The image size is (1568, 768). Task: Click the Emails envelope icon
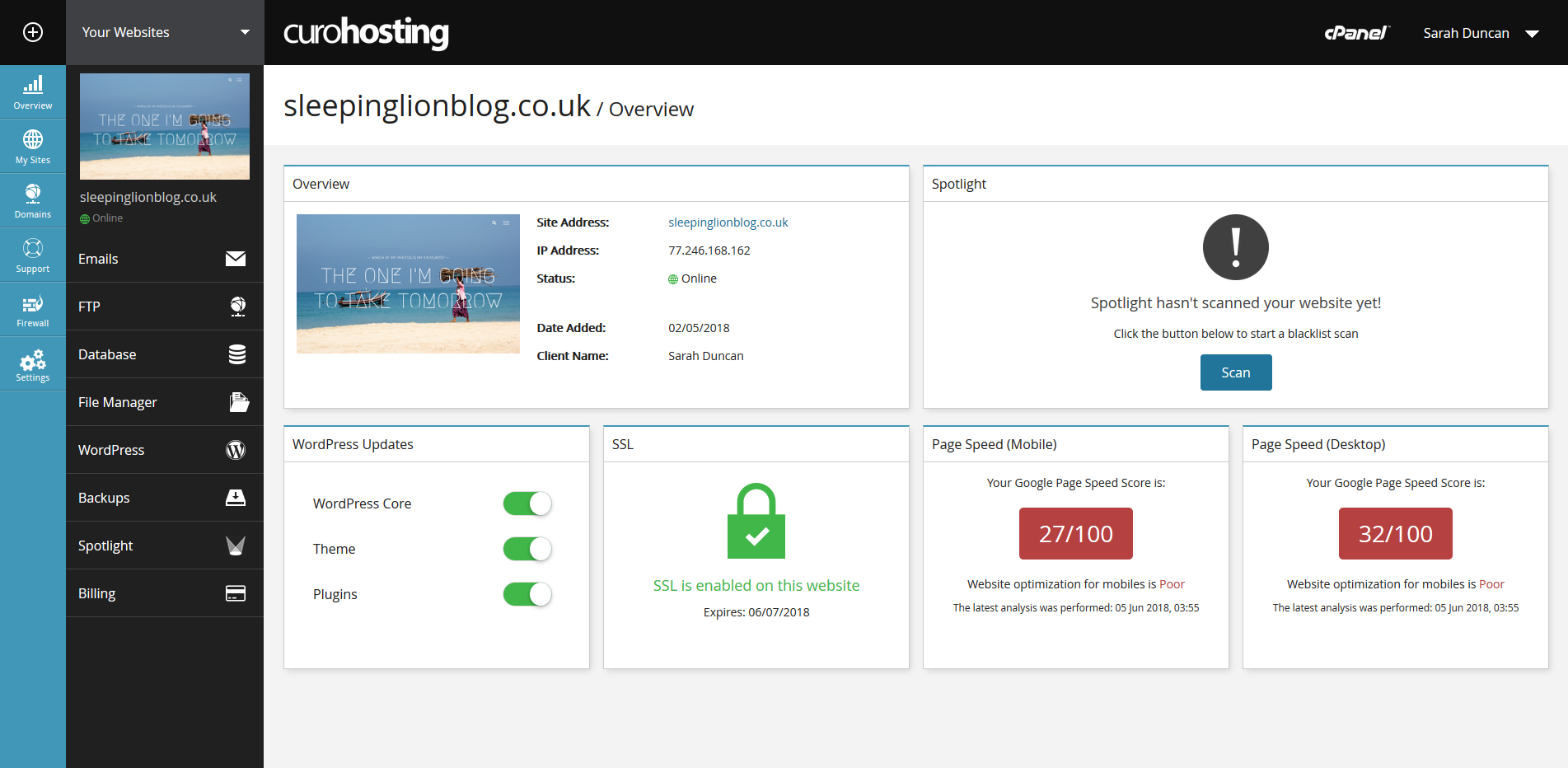(236, 259)
